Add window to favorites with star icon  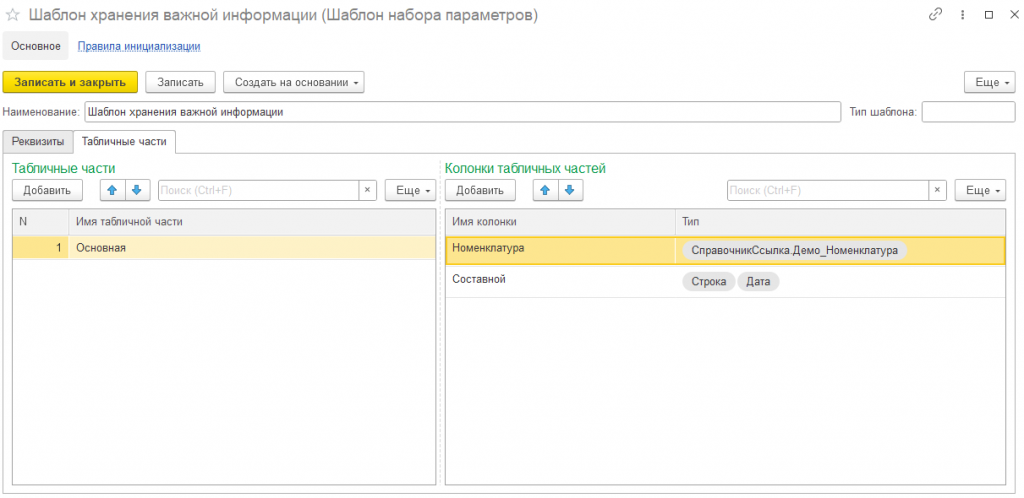pyautogui.click(x=12, y=16)
